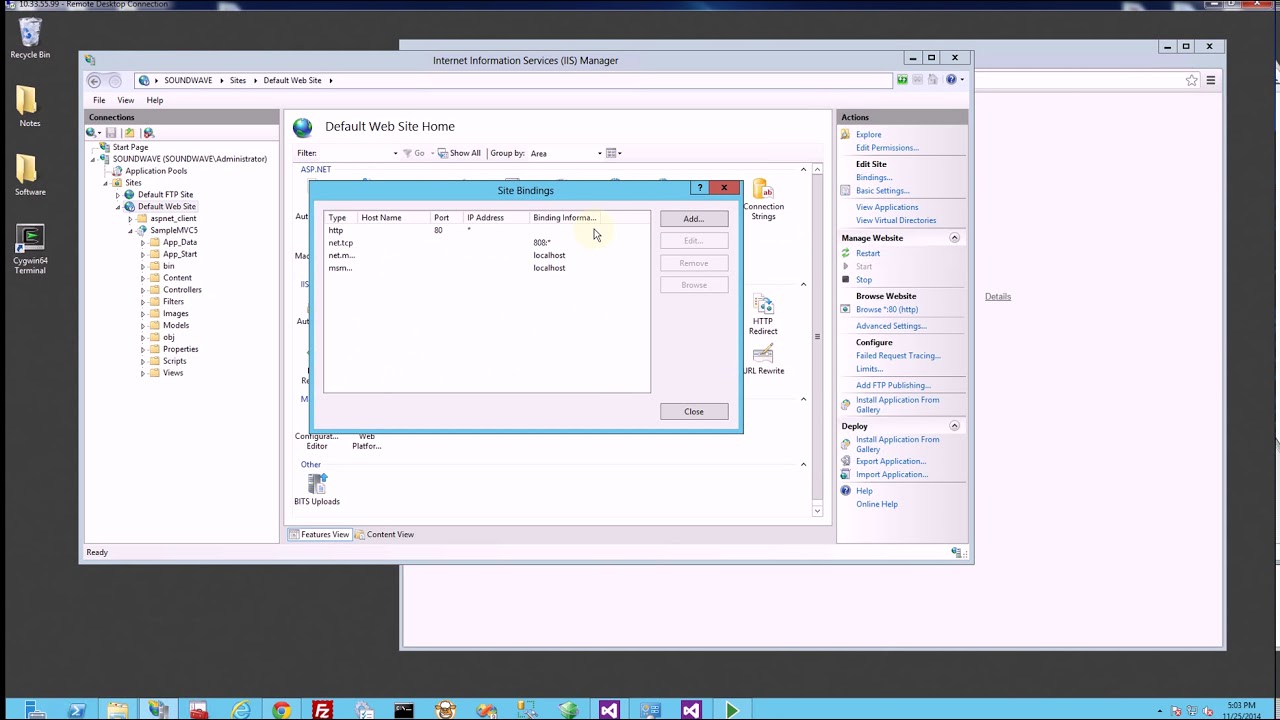This screenshot has height=720, width=1280.
Task: Open the BITS Uploads feature icon
Action: click(317, 490)
